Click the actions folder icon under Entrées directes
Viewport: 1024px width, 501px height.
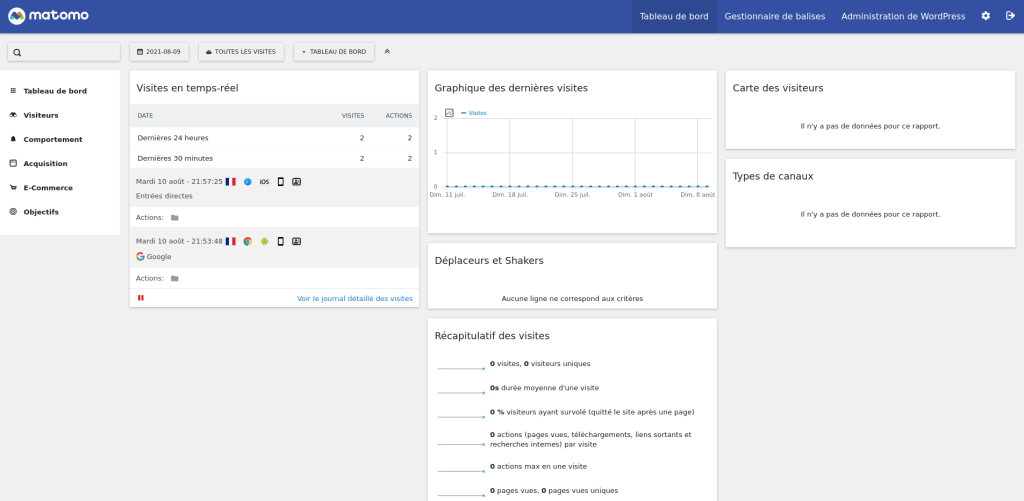coord(175,217)
